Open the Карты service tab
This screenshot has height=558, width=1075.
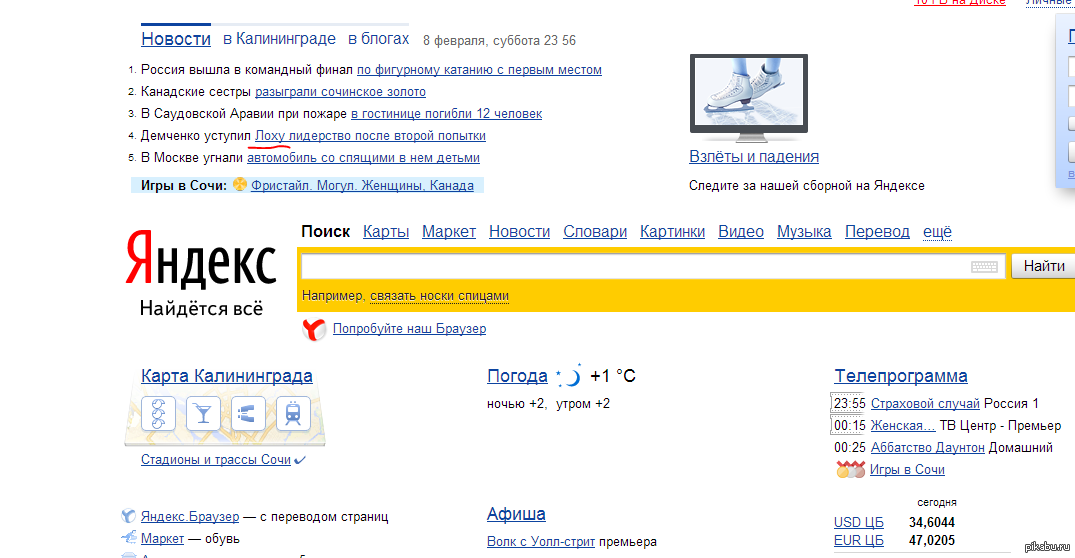coord(386,232)
